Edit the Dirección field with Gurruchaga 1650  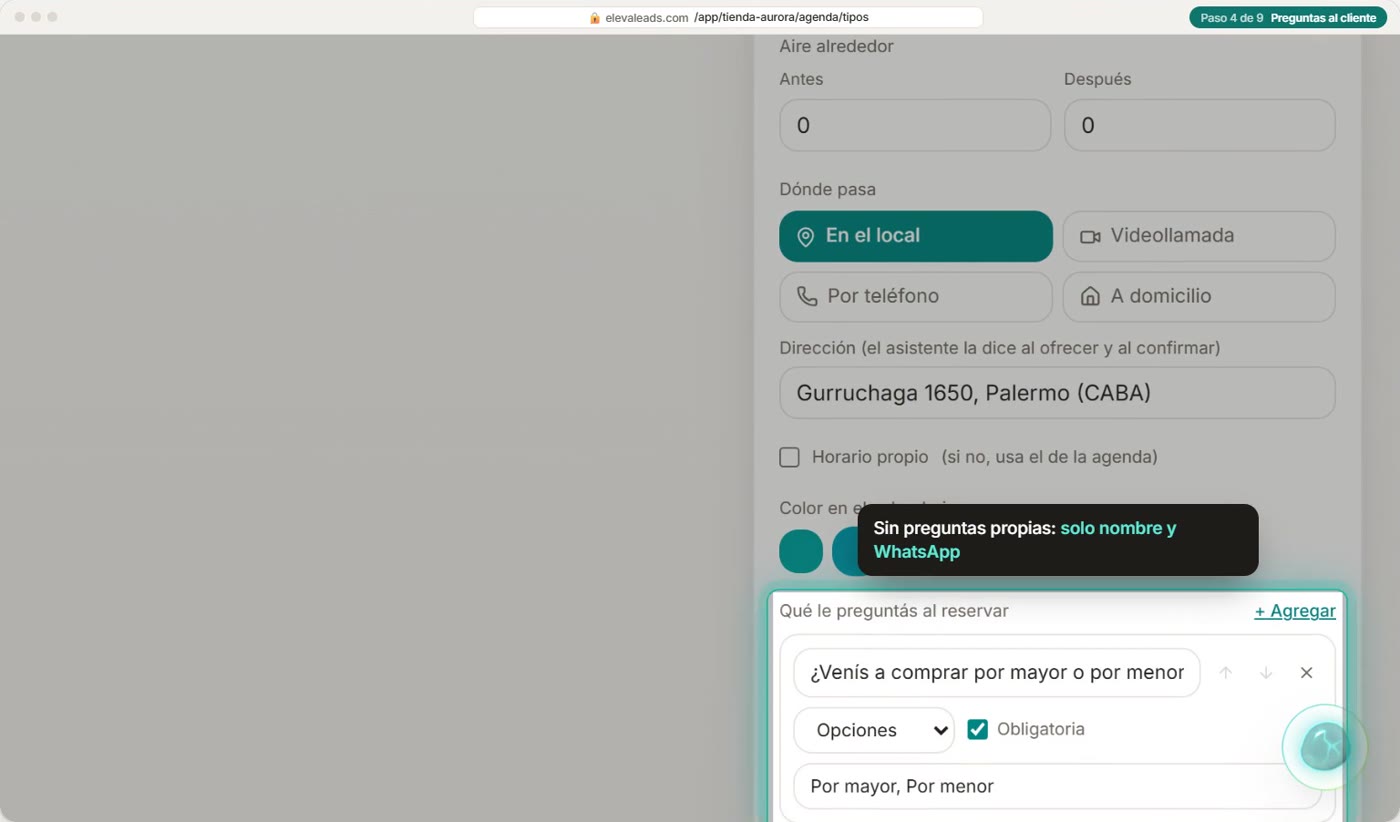click(1058, 393)
